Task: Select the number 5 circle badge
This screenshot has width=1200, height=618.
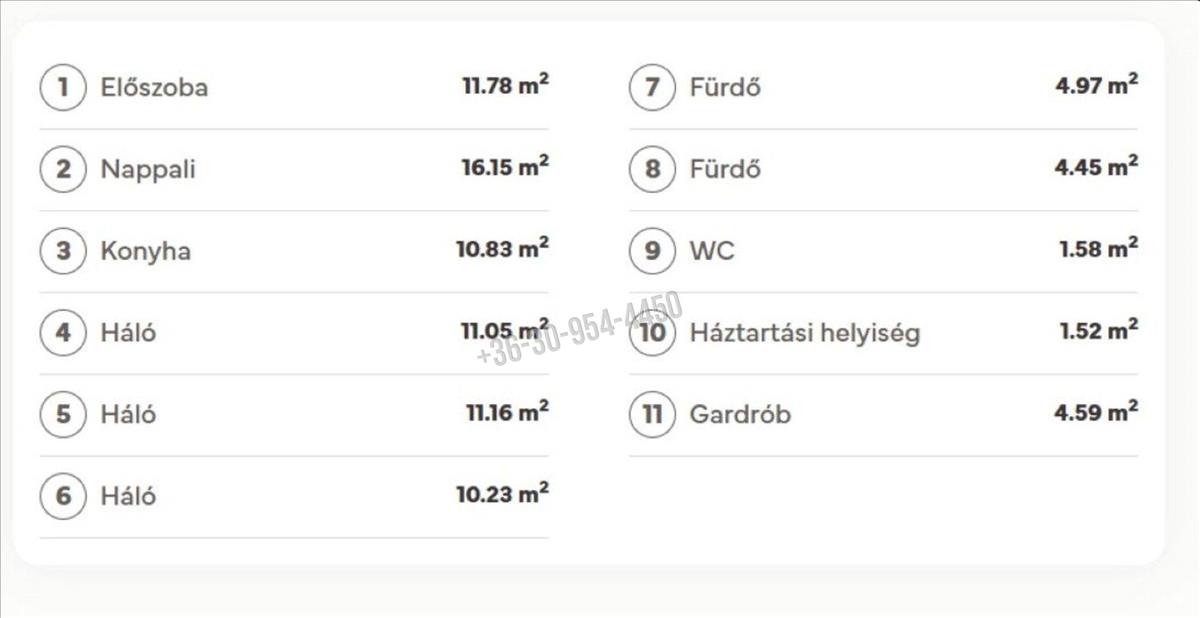Action: tap(64, 414)
